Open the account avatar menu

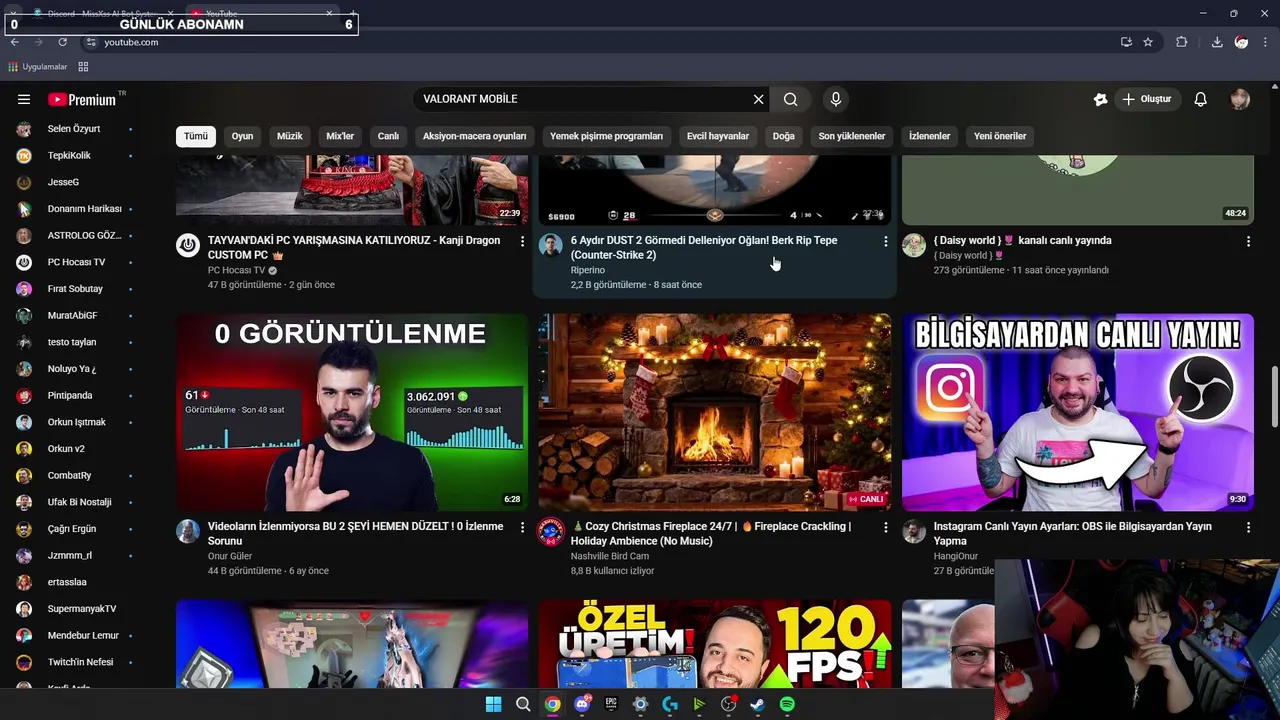pos(1240,99)
